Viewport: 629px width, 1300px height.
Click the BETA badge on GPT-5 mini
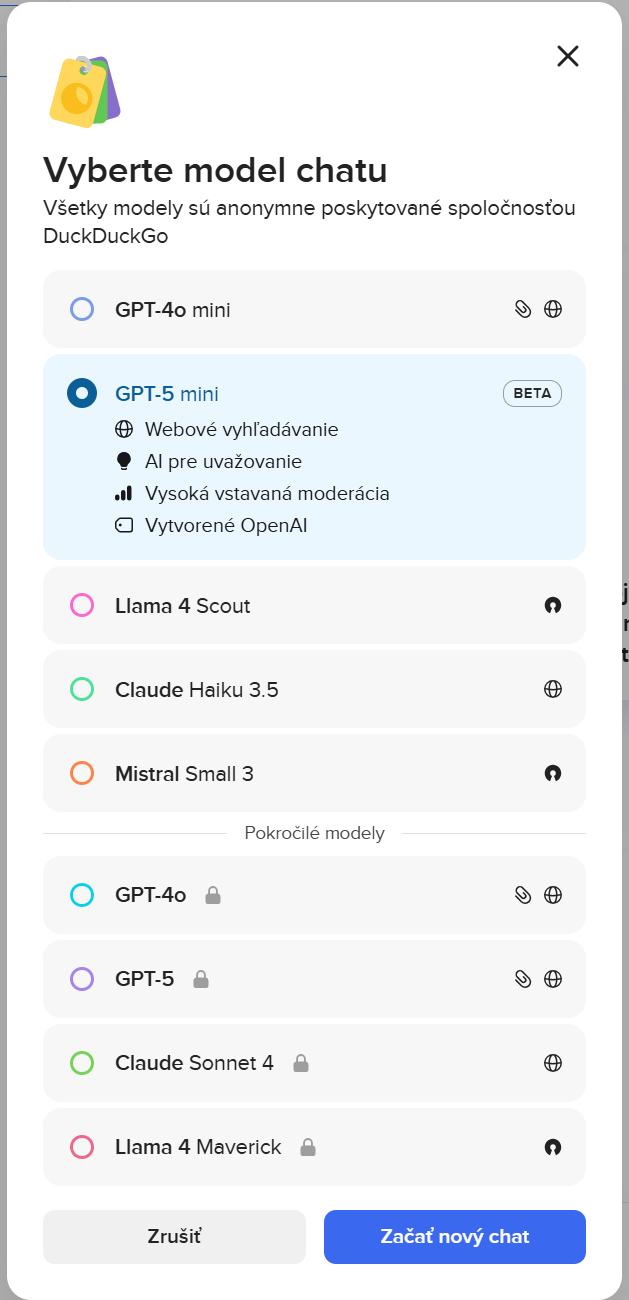532,394
